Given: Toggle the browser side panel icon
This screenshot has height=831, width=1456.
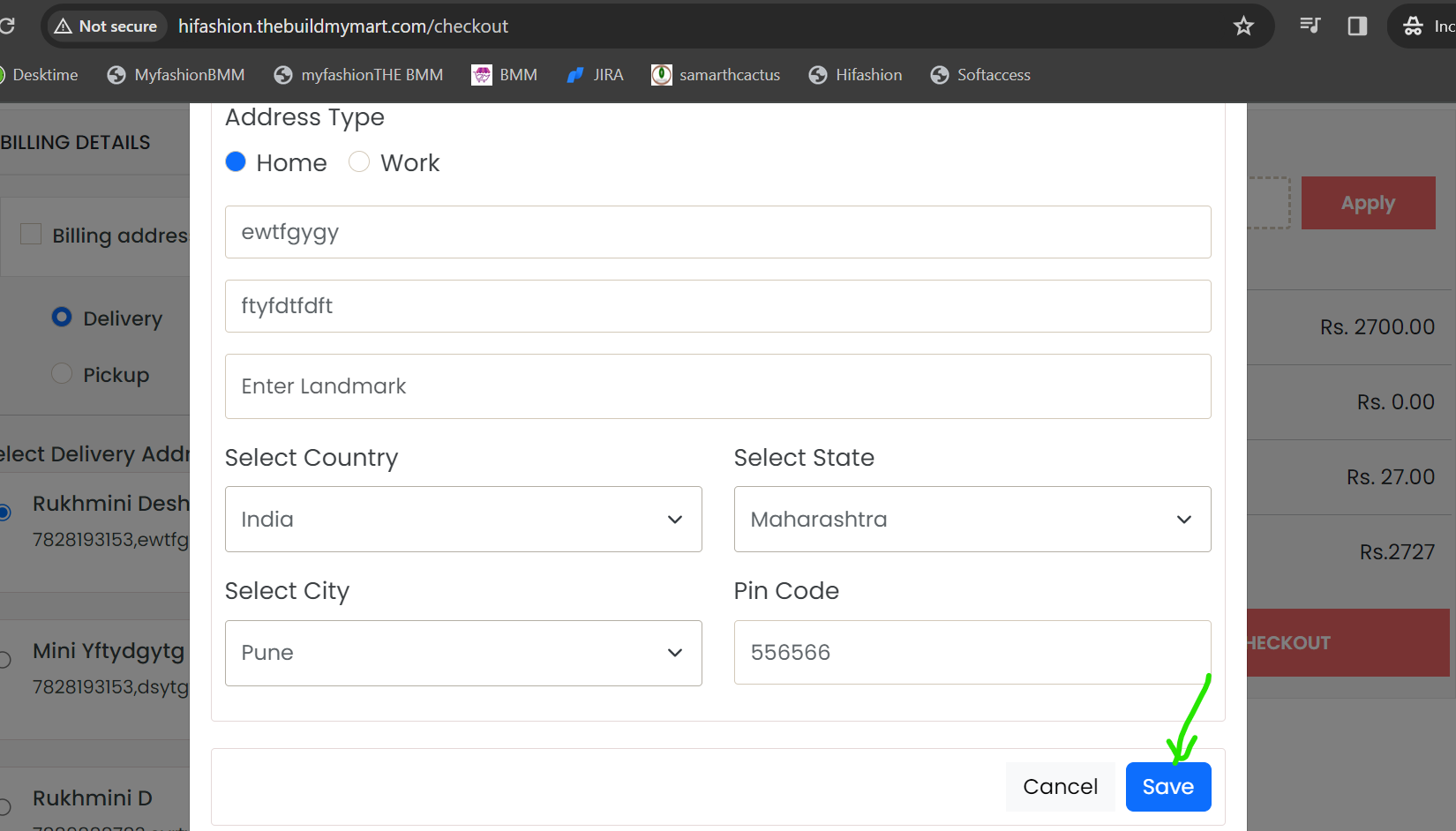Looking at the screenshot, I should (x=1357, y=26).
